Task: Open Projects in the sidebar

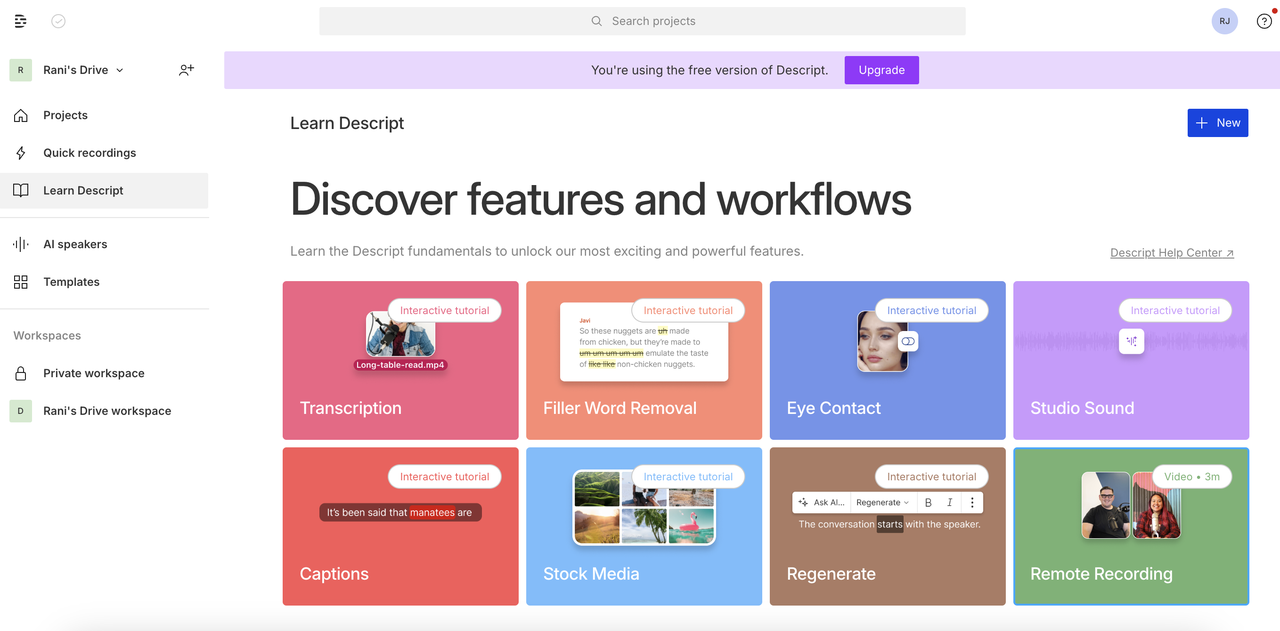Action: pyautogui.click(x=104, y=115)
